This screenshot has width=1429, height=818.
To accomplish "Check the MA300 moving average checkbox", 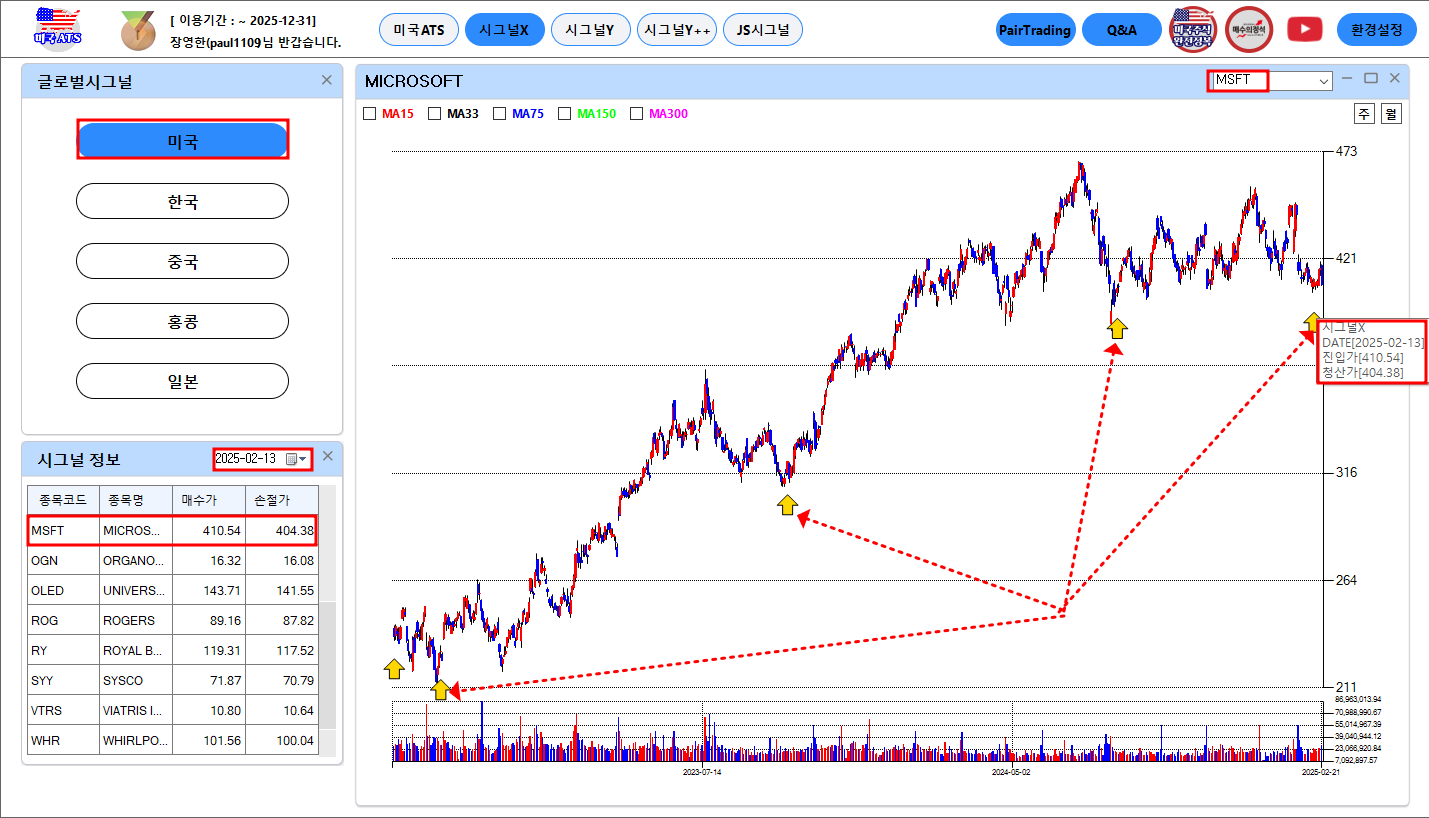I will [637, 114].
